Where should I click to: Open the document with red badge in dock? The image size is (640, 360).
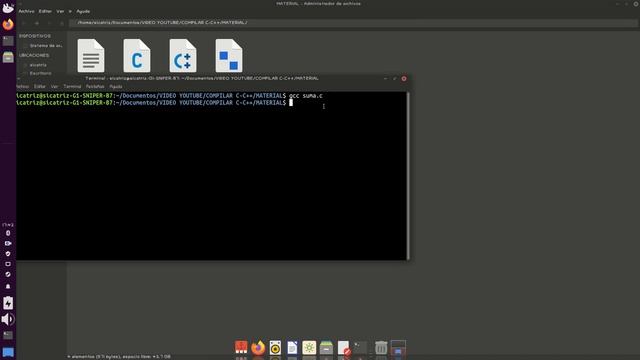point(344,347)
